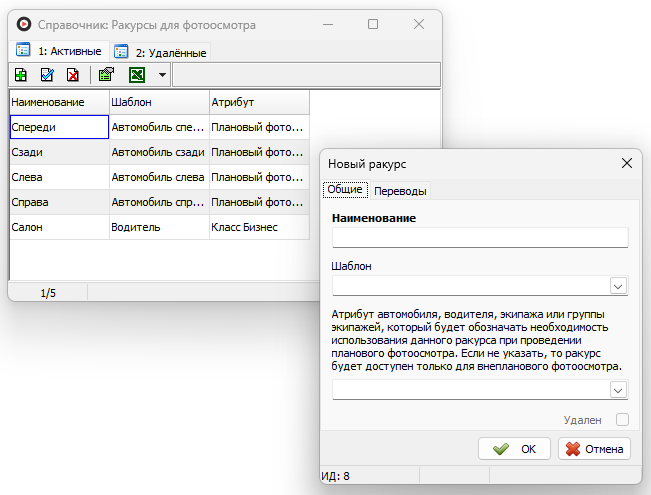
Task: Click the list icon on the Удалённые tab
Action: pyautogui.click(x=121, y=51)
